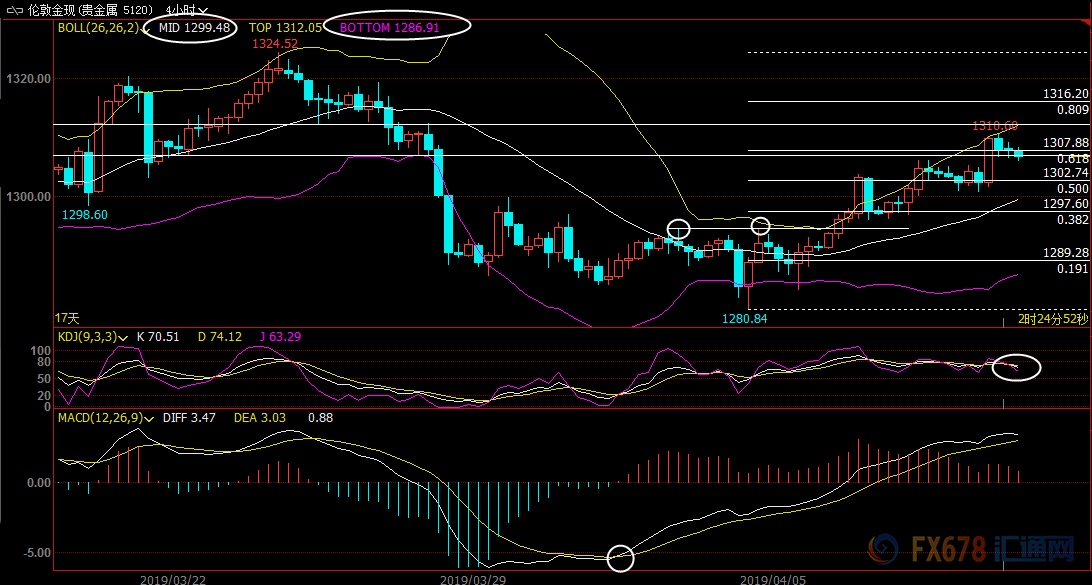Viewport: 1092px width, 585px height.
Task: Select the circled MID 1299.48 value
Action: pos(195,28)
